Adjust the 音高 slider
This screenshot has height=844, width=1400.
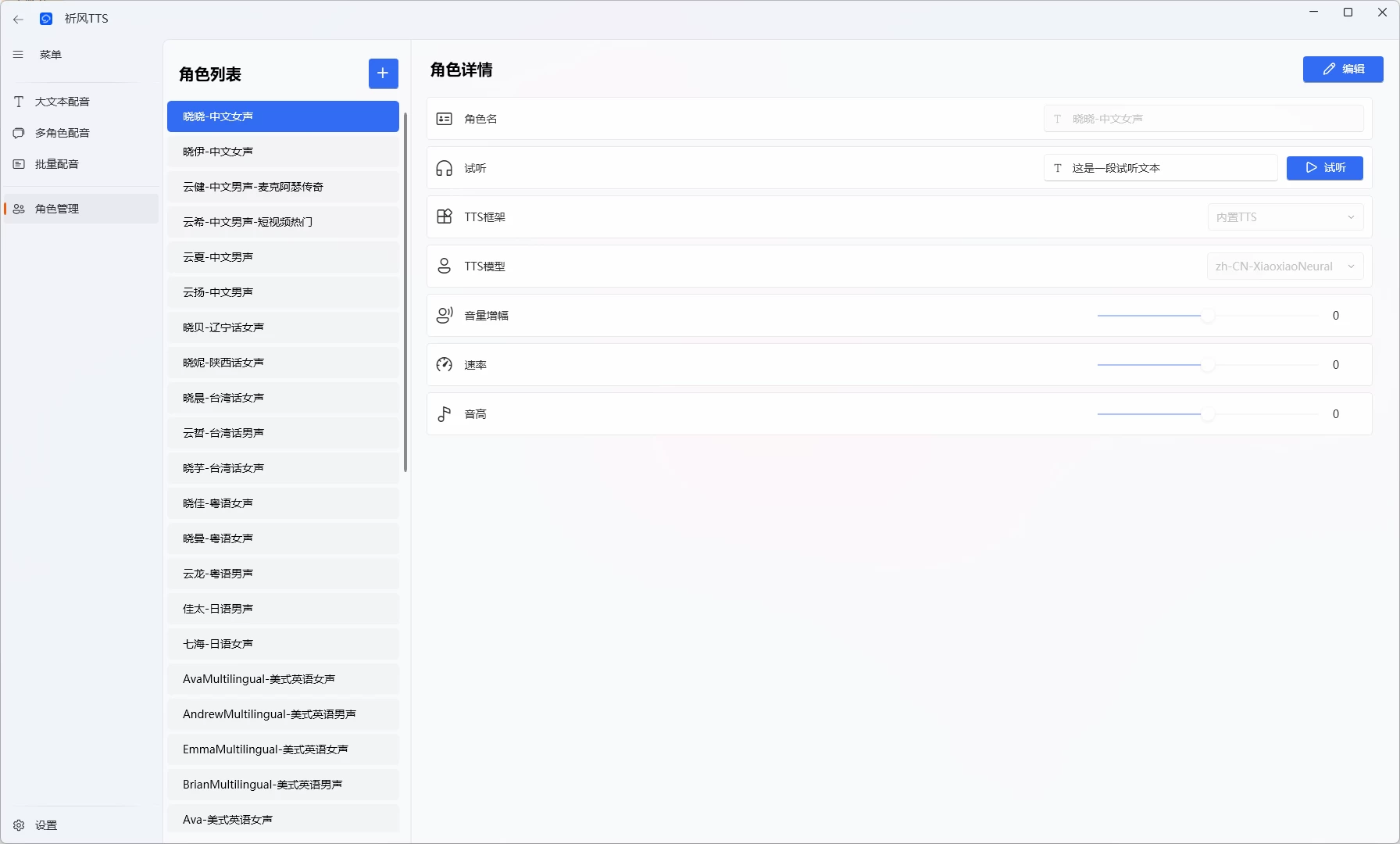pos(1208,414)
